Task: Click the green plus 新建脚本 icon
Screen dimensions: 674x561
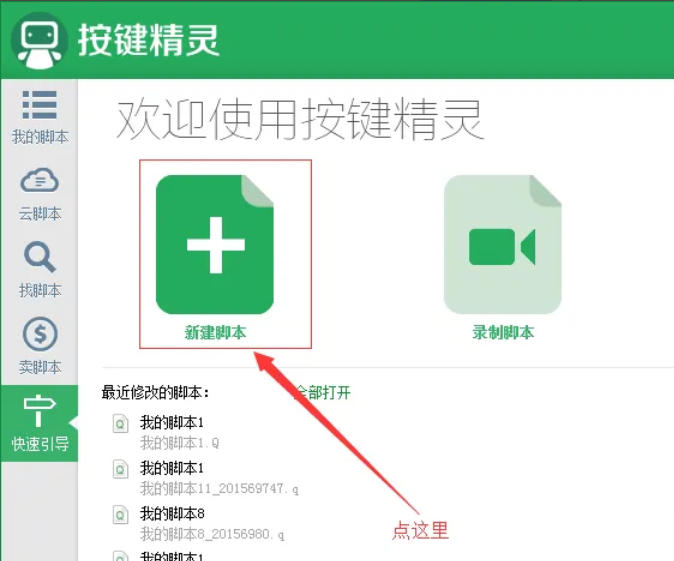Action: (215, 245)
